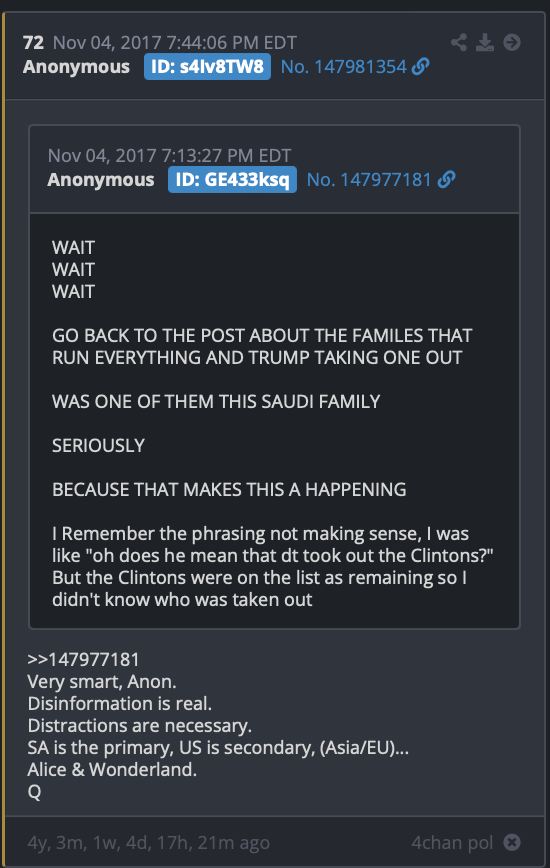Viewport: 550px width, 868px height.
Task: Click the quoted post 7:13:27 PM timestamp
Action: point(169,156)
